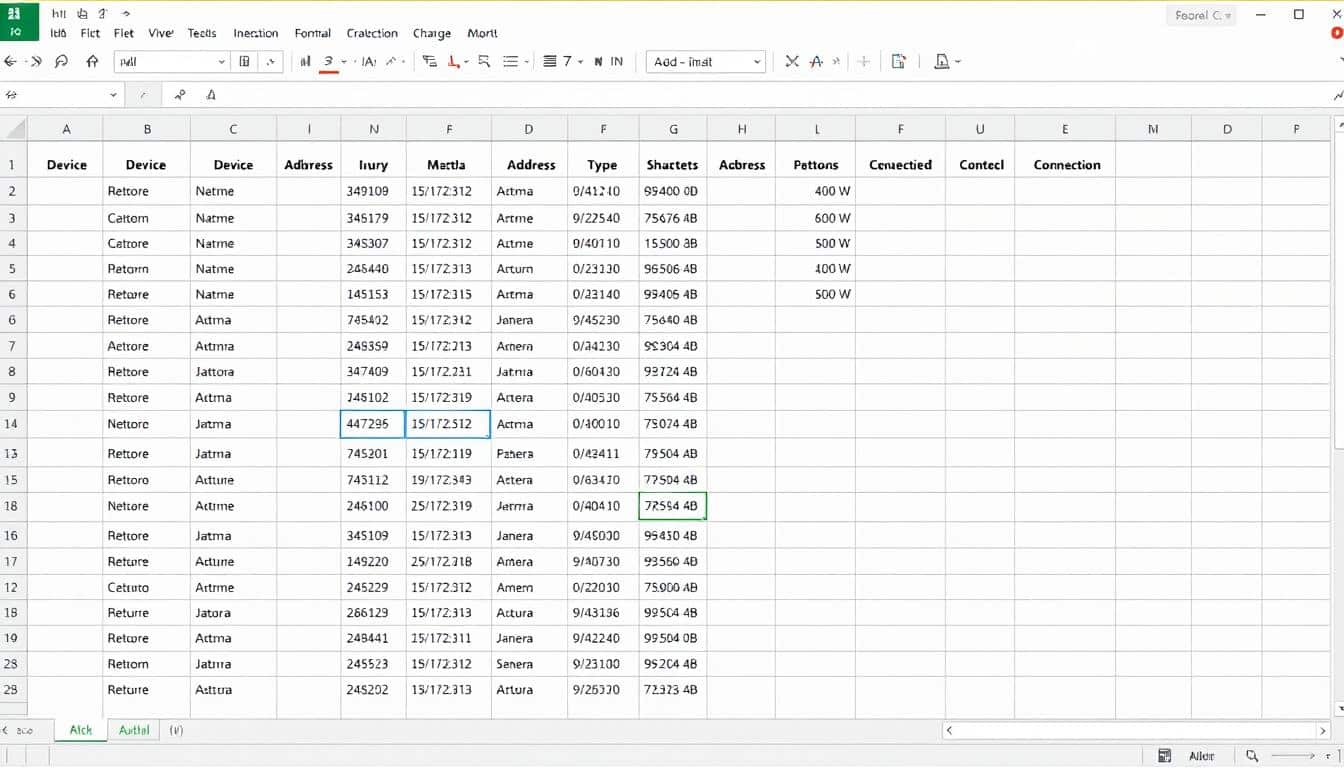Click the back arrow in the toolbar
This screenshot has height=768, width=1344.
point(11,61)
